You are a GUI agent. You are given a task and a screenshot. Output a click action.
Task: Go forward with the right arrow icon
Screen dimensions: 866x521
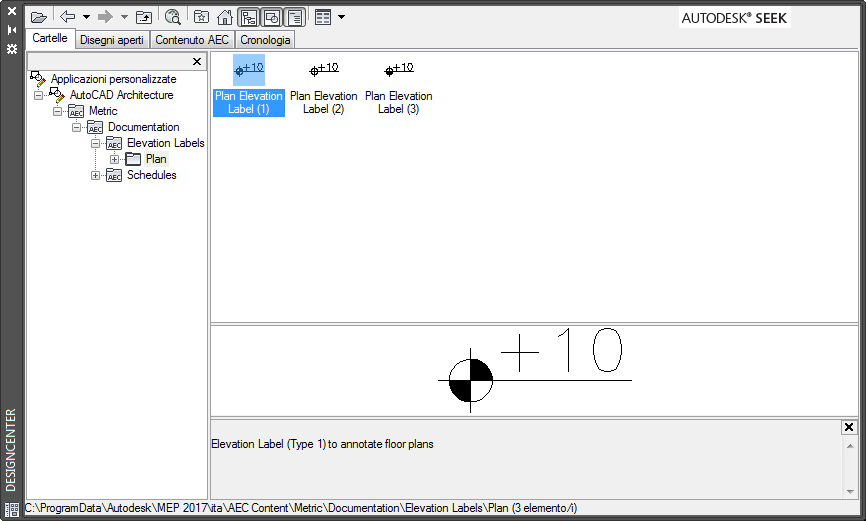[105, 17]
